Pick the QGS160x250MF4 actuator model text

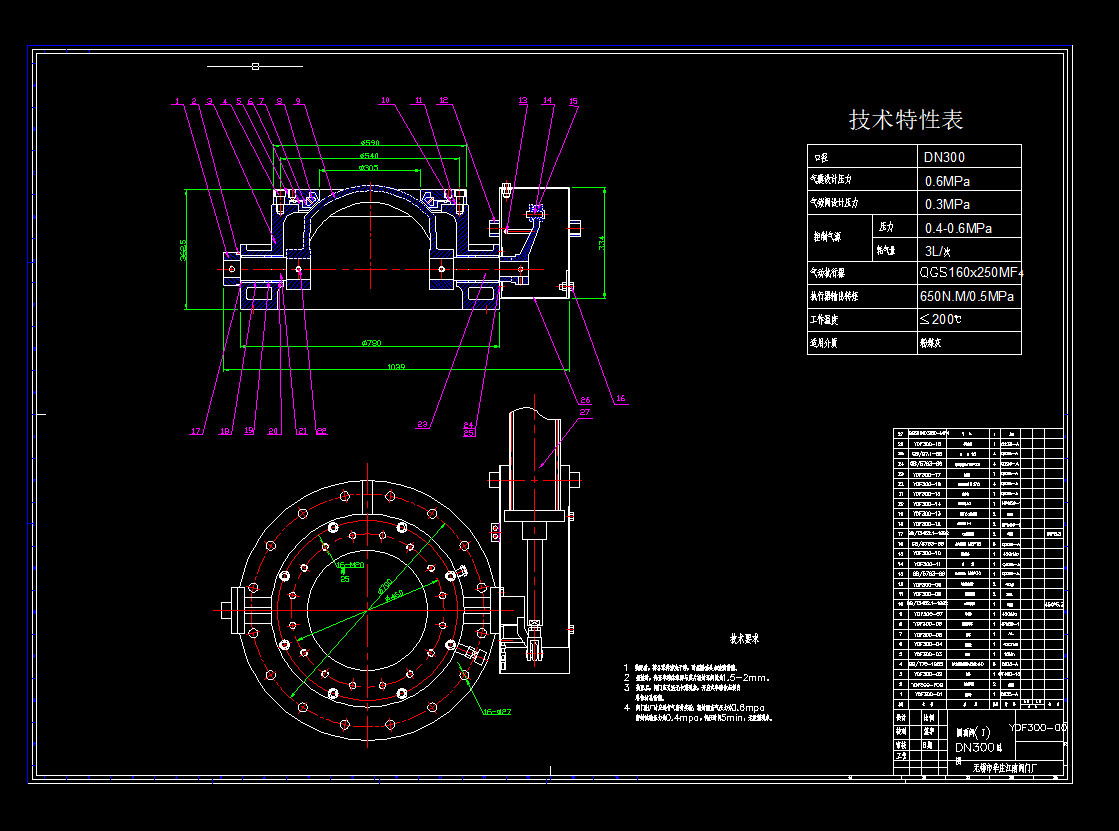pyautogui.click(x=971, y=272)
